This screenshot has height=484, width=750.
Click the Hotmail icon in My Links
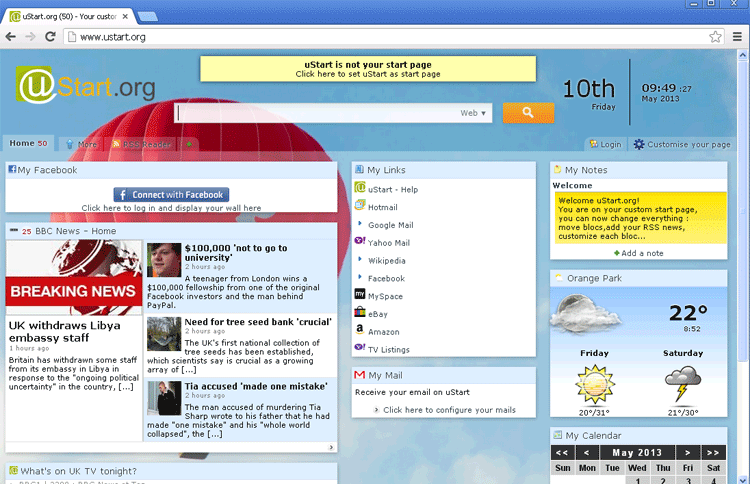click(x=360, y=206)
